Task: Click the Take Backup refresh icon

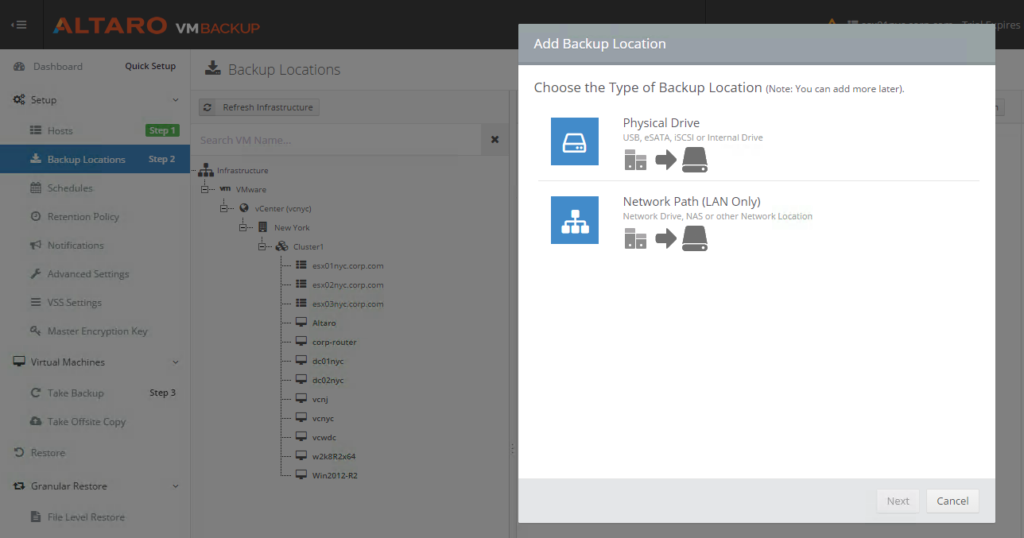Action: pyautogui.click(x=35, y=393)
